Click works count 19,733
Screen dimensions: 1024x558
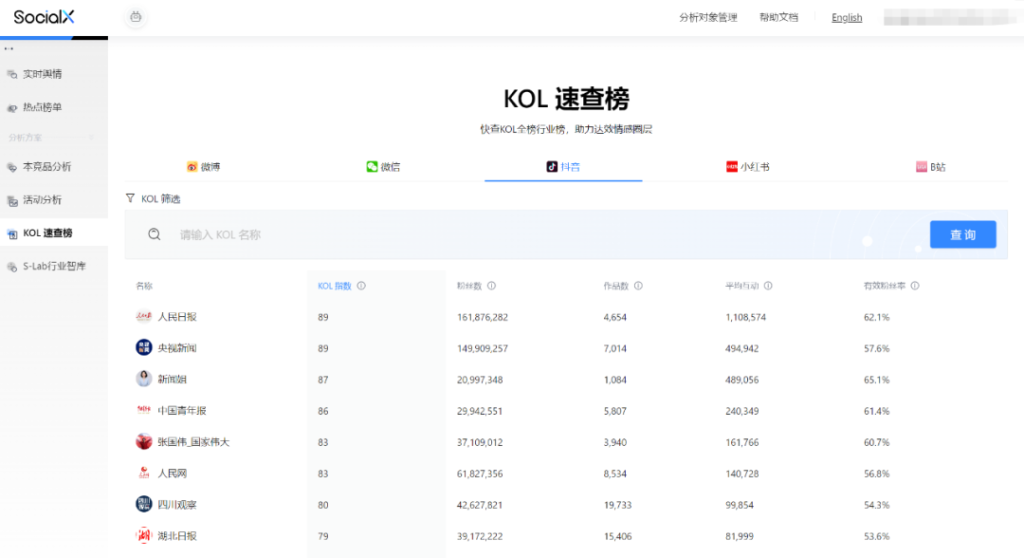click(617, 505)
